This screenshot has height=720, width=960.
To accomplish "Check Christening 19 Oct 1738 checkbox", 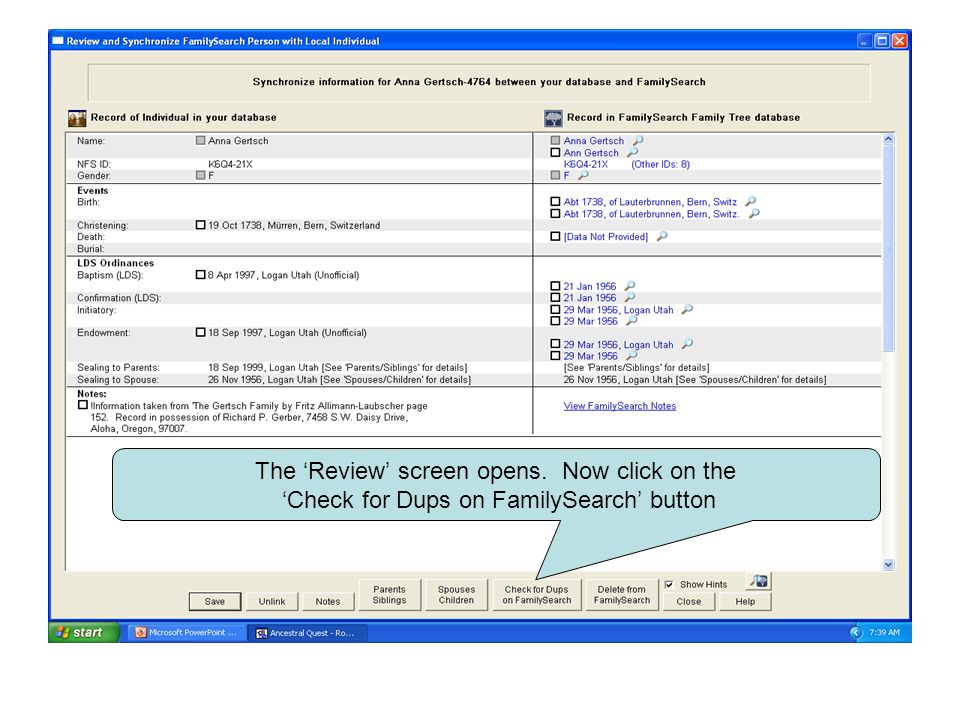I will tap(200, 225).
